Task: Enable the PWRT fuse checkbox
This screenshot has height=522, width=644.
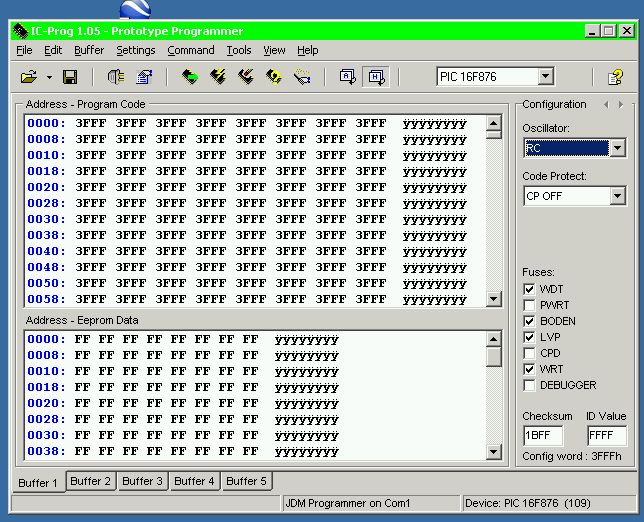Action: click(x=529, y=305)
